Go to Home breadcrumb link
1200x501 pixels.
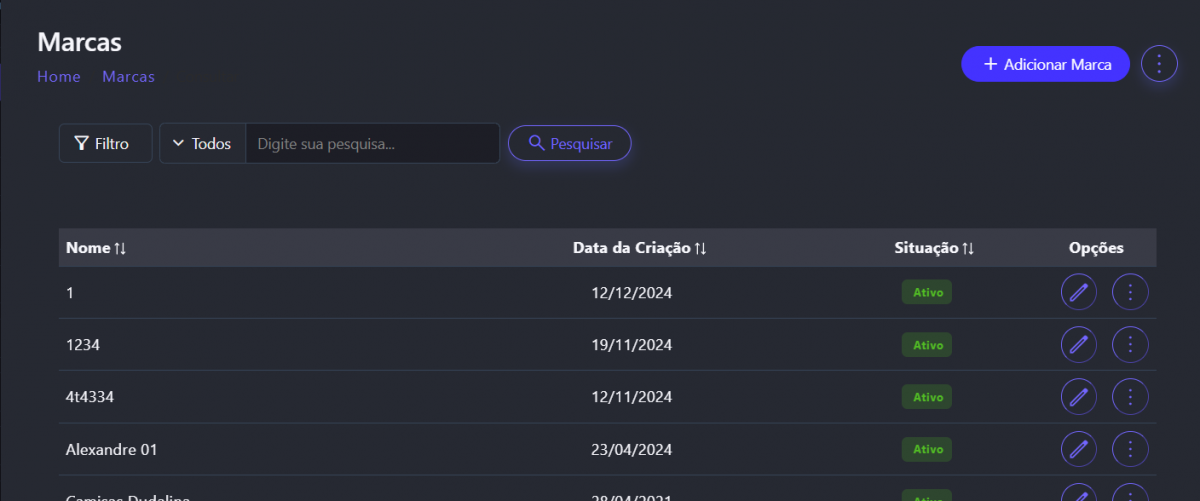pyautogui.click(x=59, y=76)
